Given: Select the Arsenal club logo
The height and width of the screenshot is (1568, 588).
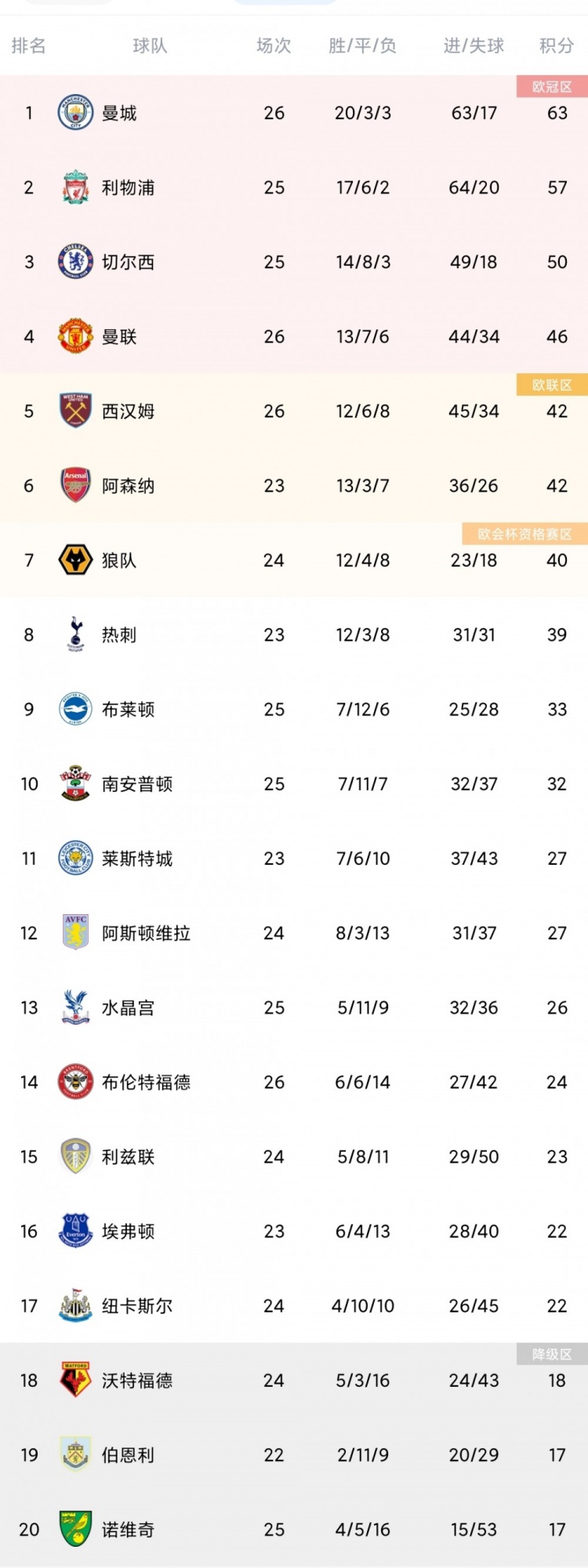Looking at the screenshot, I should click(x=76, y=485).
